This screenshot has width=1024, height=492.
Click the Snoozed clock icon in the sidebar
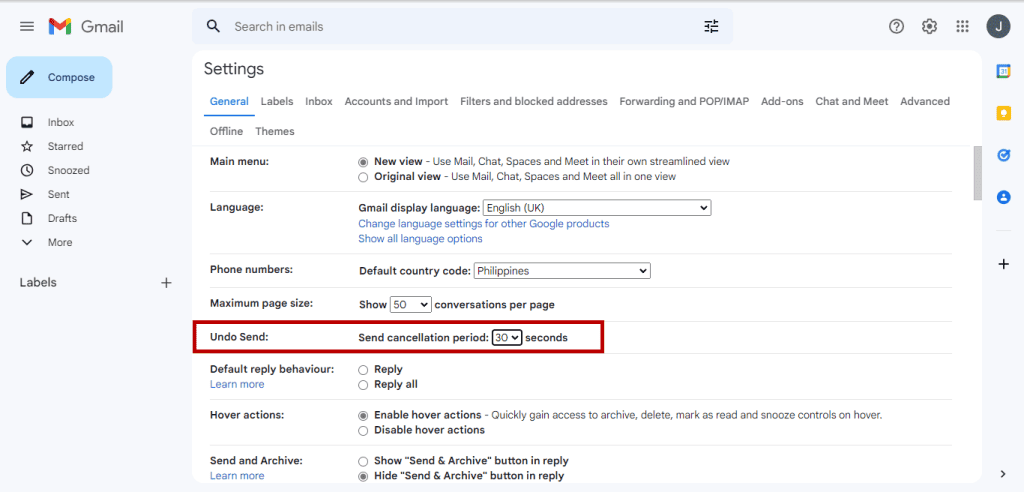[x=27, y=171]
